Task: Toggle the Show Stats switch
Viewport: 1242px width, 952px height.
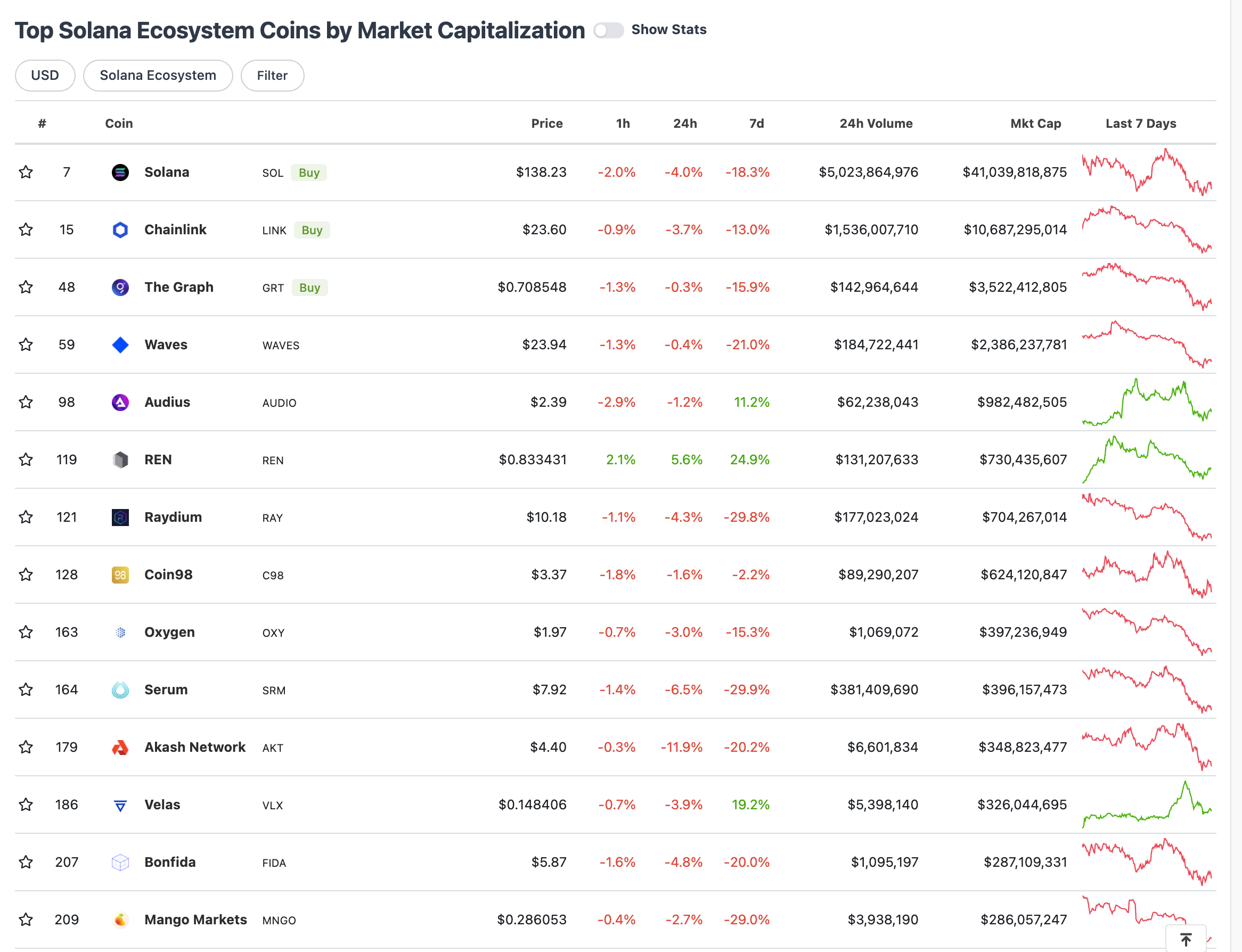Action: [609, 30]
